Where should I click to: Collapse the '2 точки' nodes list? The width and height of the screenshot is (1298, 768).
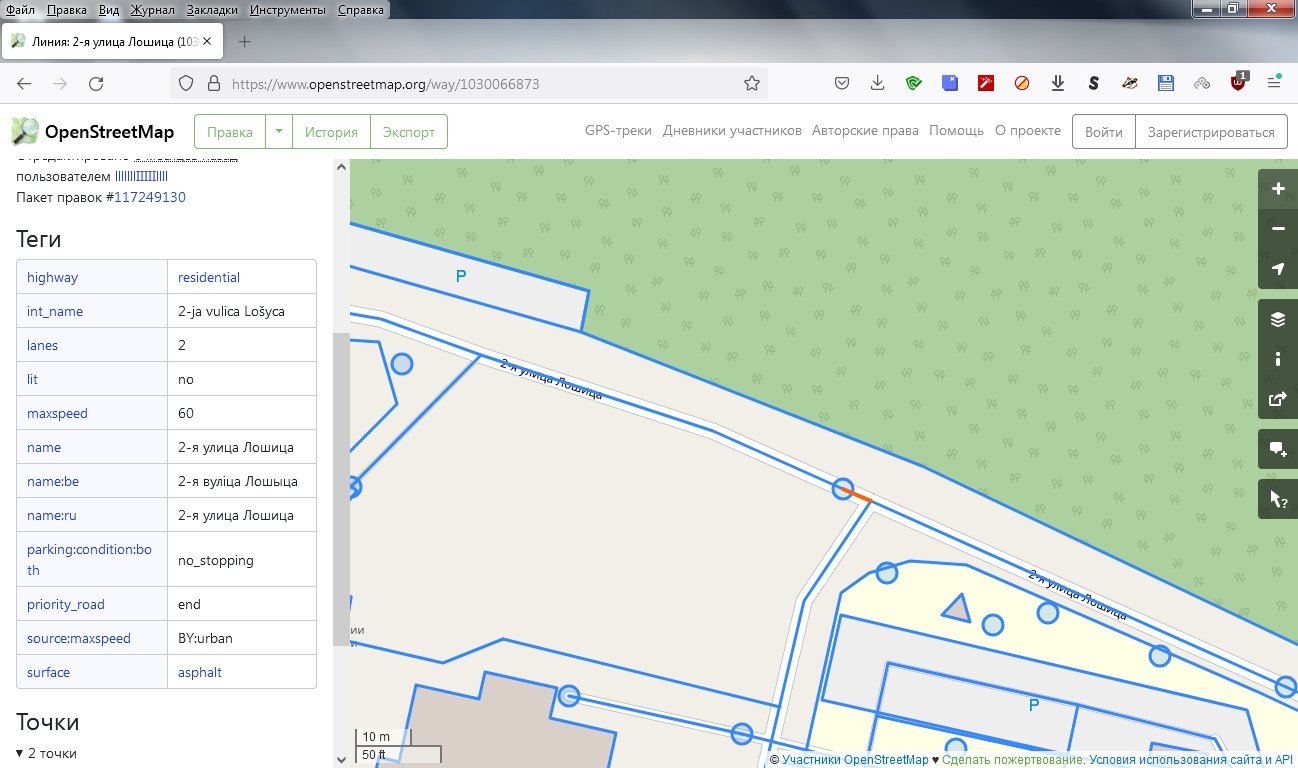20,753
